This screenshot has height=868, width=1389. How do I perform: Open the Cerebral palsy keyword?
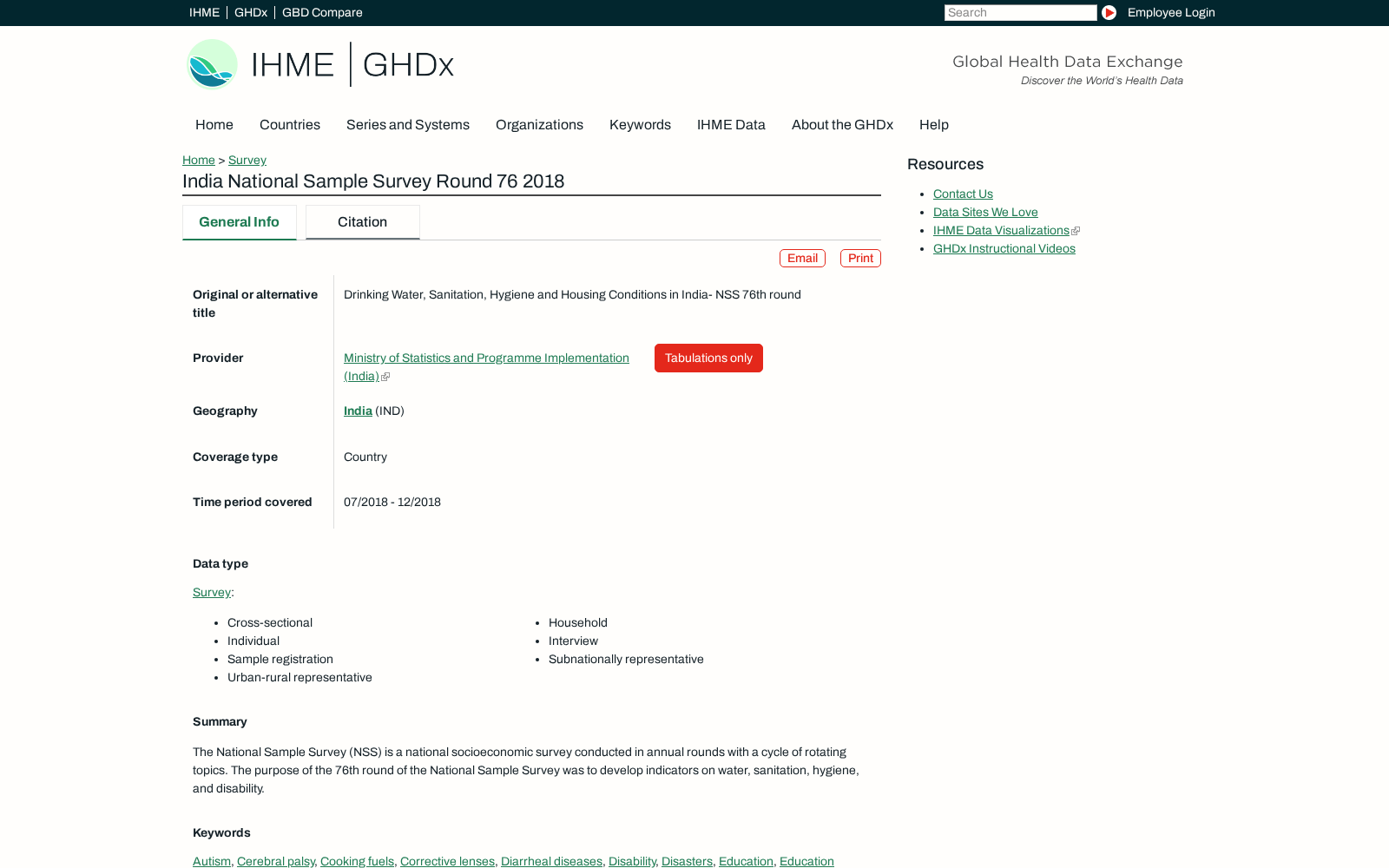tap(276, 861)
